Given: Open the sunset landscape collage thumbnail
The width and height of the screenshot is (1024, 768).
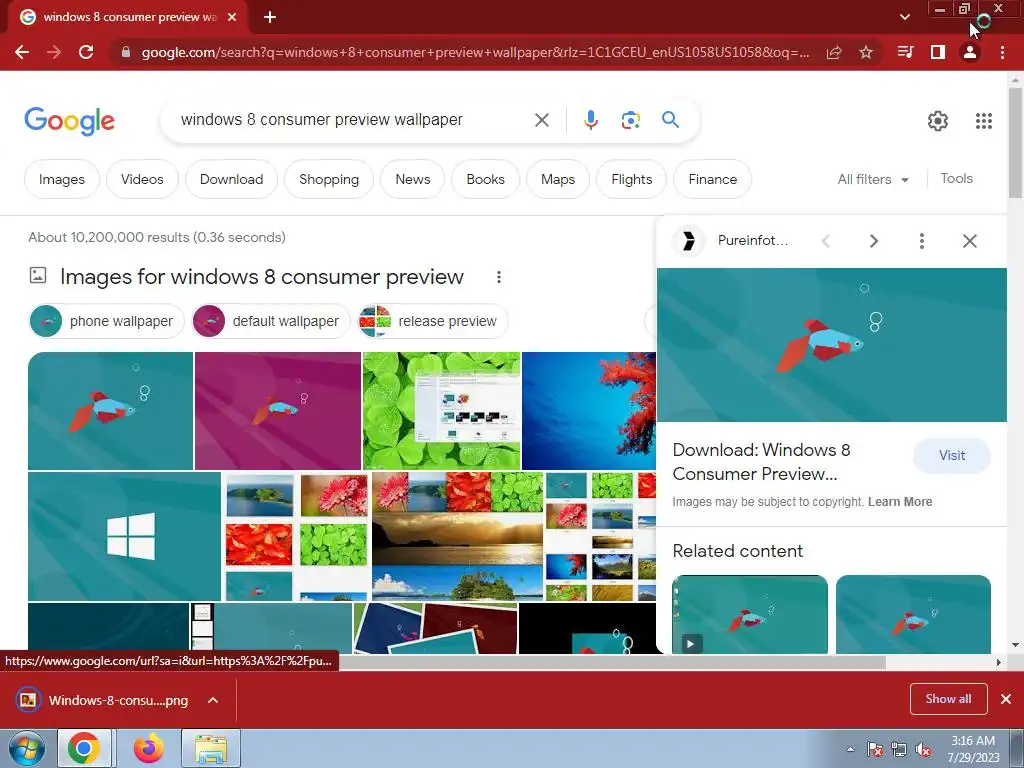Looking at the screenshot, I should 457,536.
